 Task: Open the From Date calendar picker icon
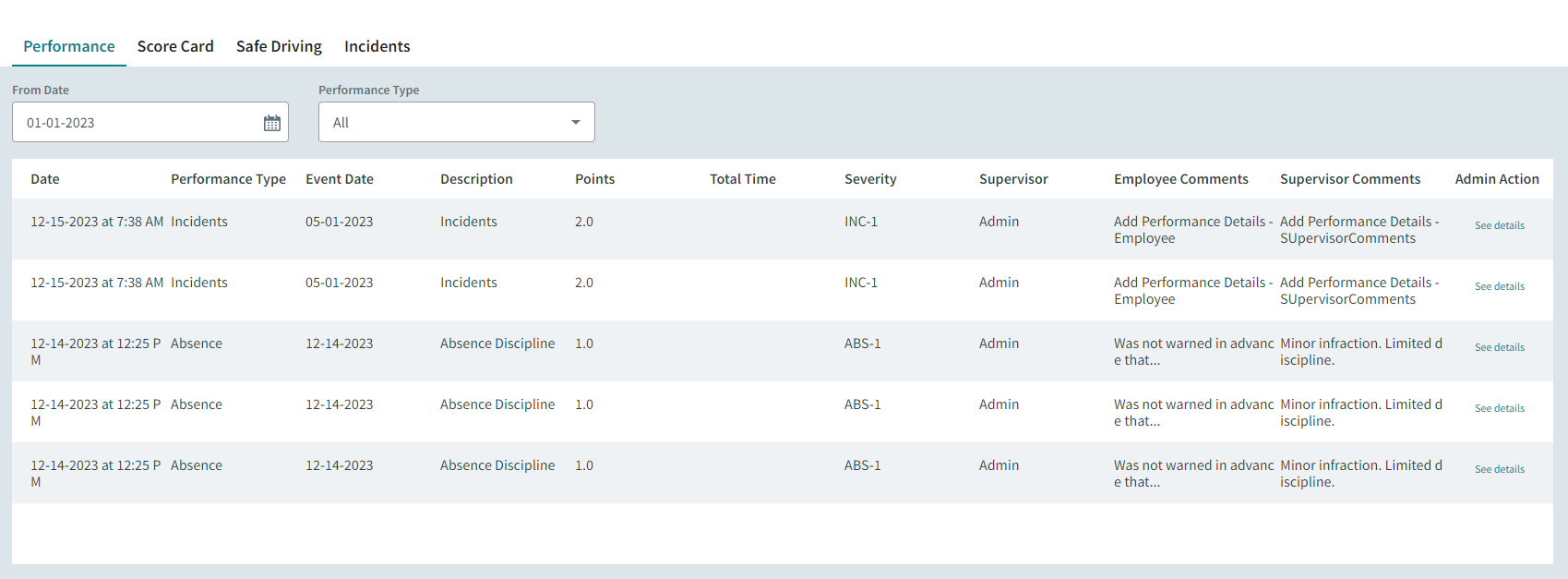(272, 123)
